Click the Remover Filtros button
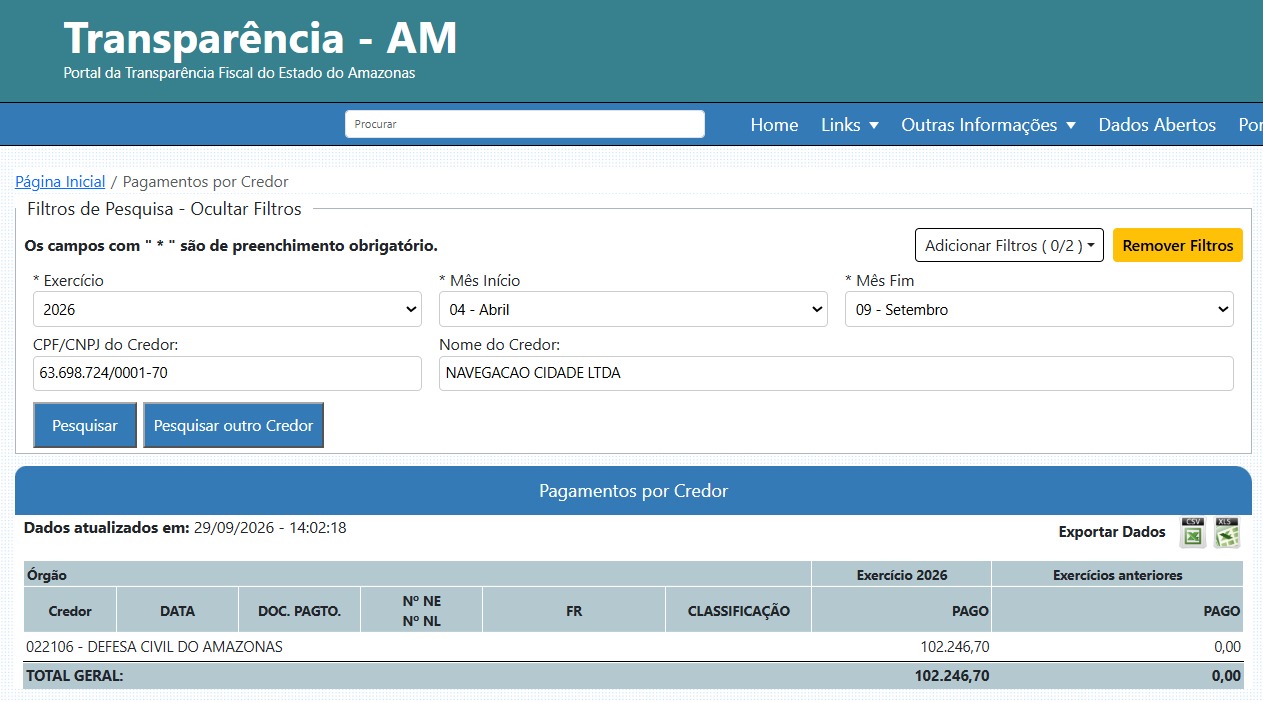The image size is (1263, 702). (1178, 245)
